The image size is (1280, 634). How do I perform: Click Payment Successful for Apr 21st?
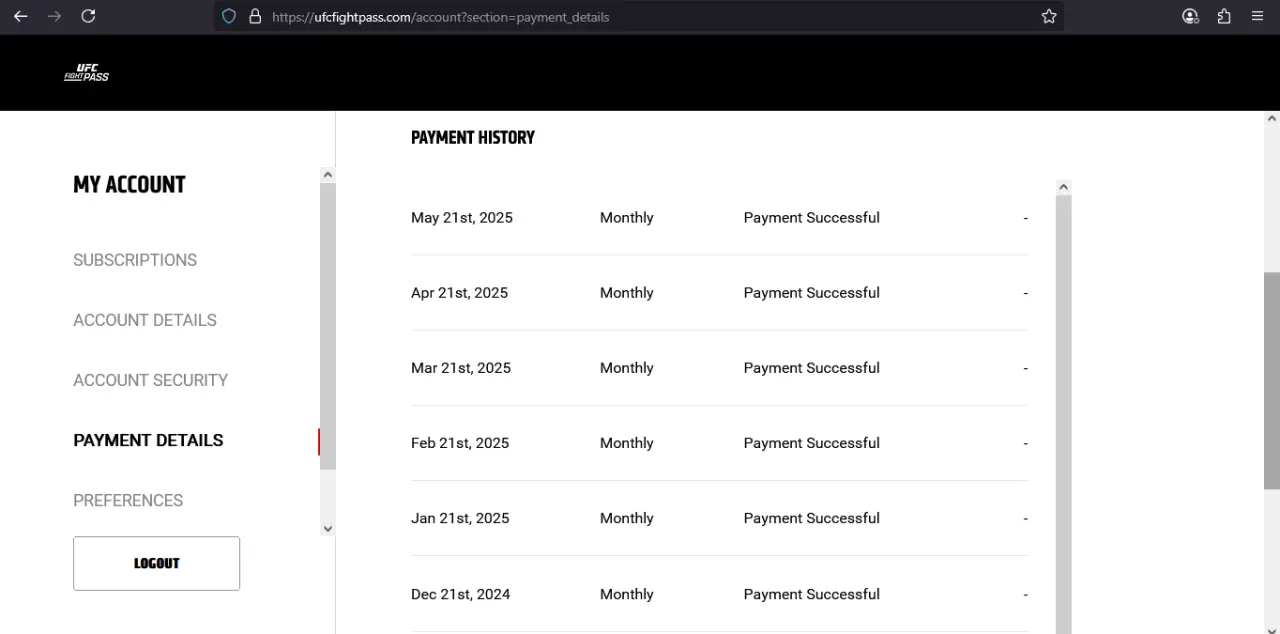point(812,293)
